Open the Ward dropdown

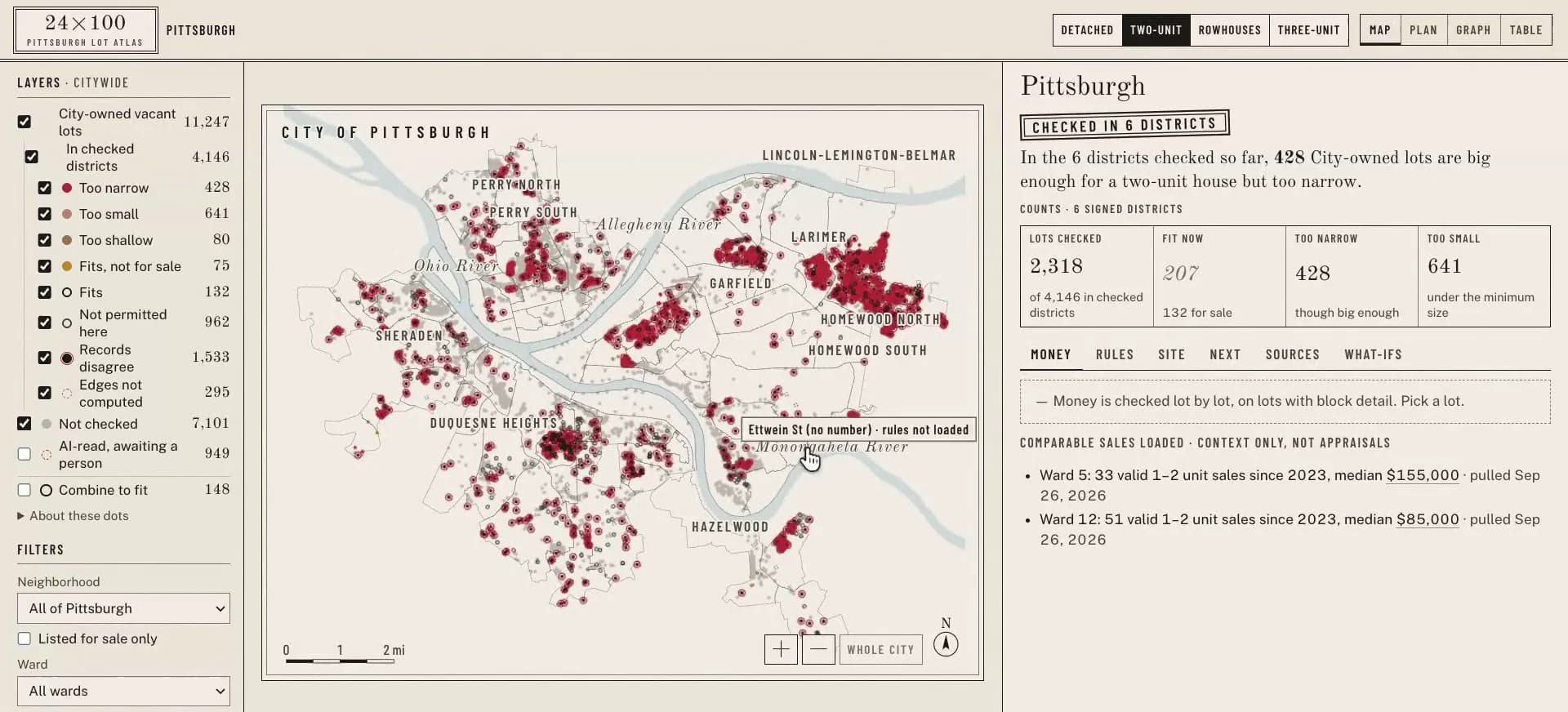pyautogui.click(x=123, y=691)
